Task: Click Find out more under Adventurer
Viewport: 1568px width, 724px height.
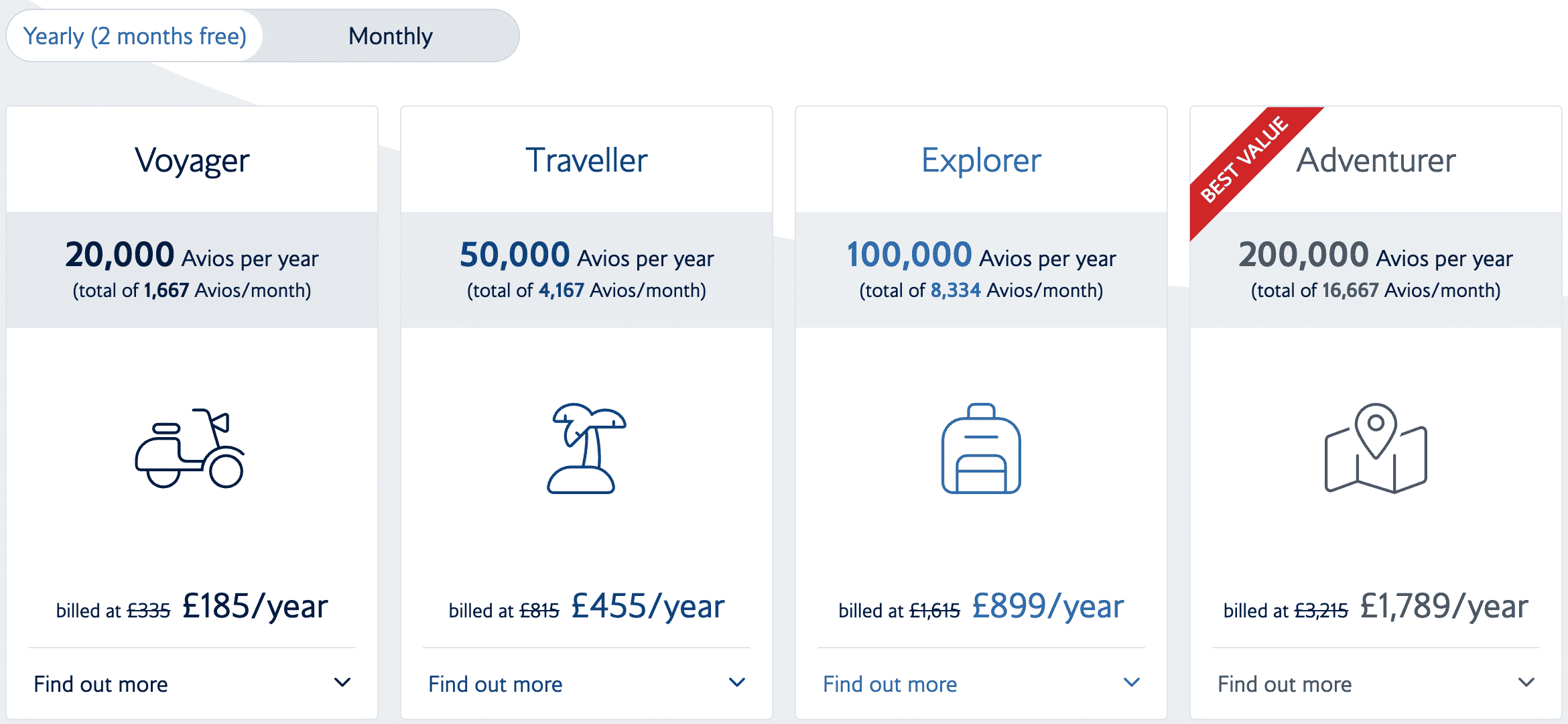Action: click(1285, 684)
